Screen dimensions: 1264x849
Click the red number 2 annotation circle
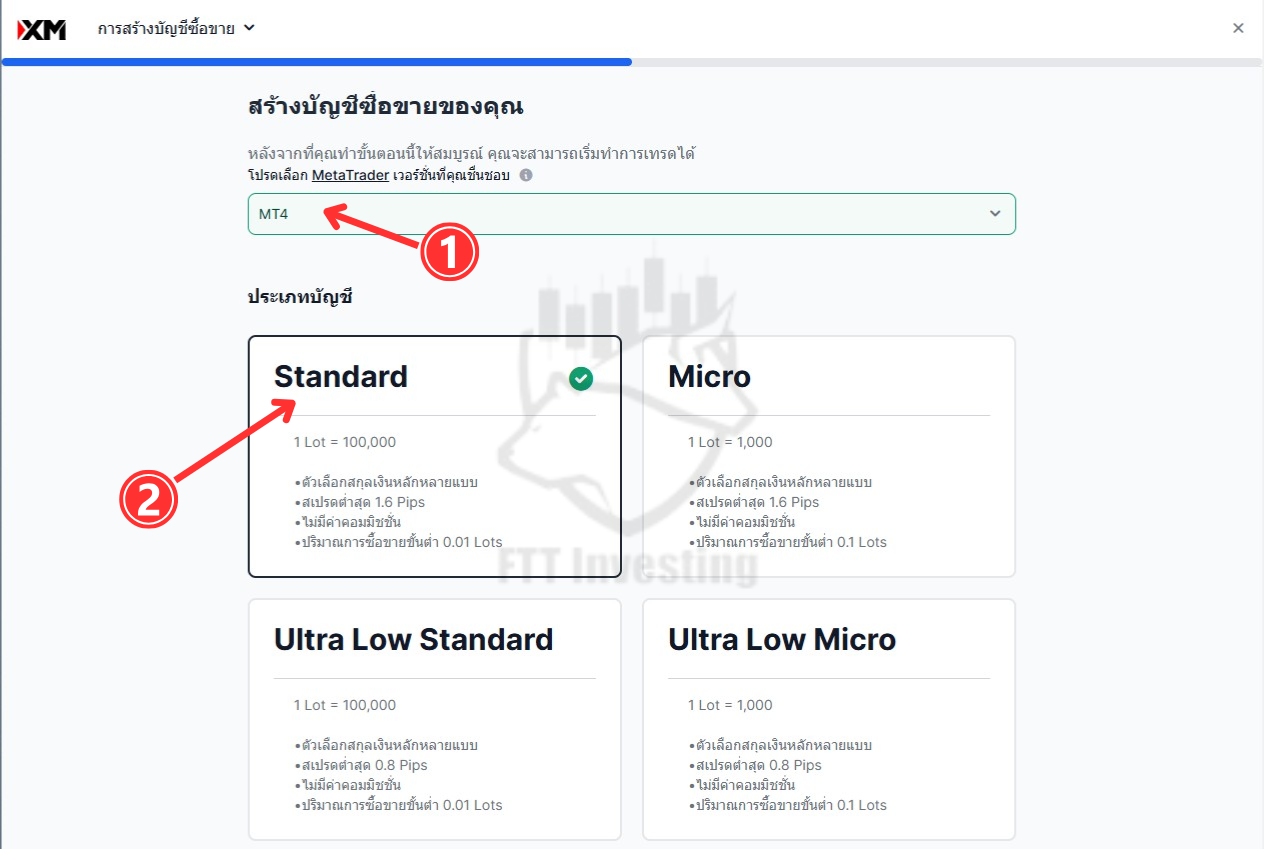coord(149,500)
